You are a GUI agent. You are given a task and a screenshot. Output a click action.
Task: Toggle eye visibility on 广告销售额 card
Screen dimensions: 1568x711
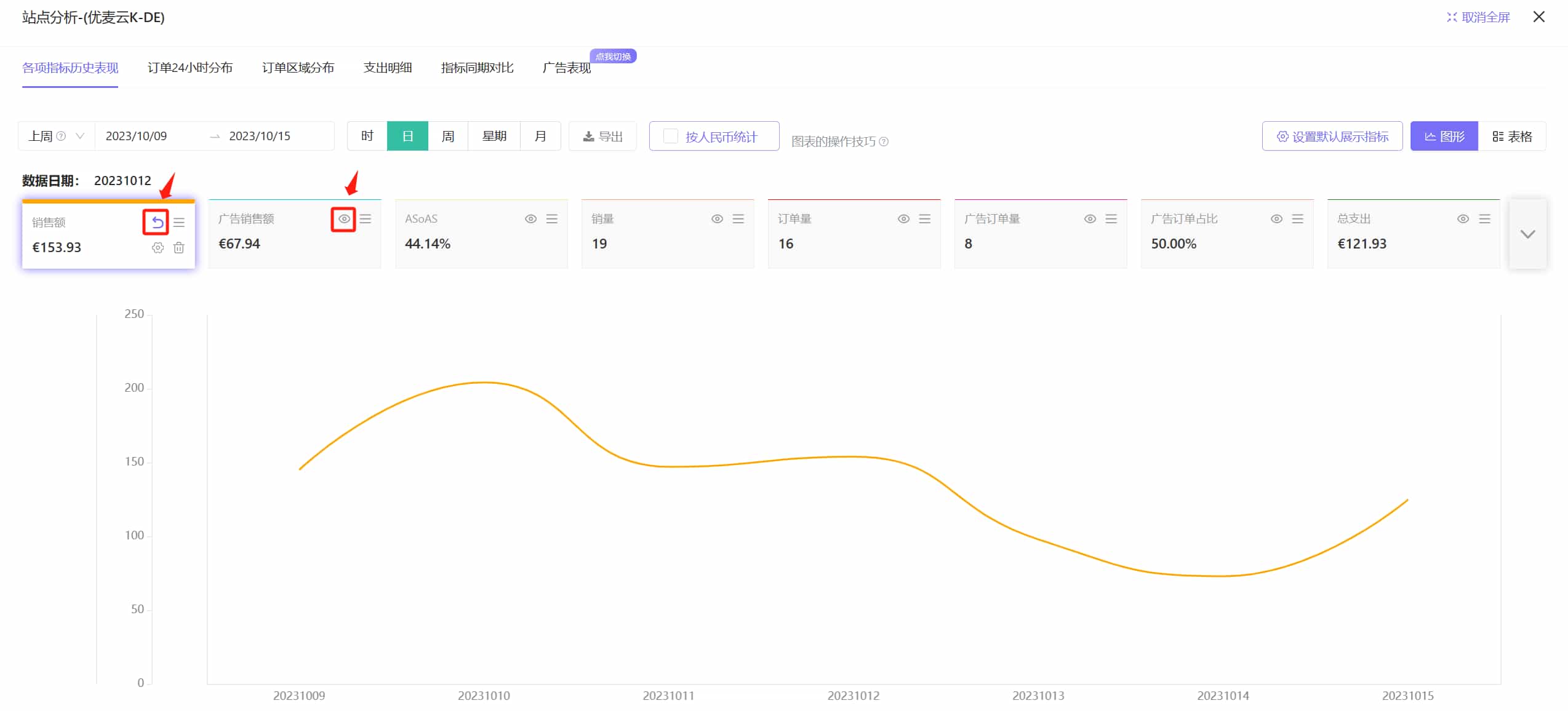pyautogui.click(x=344, y=219)
